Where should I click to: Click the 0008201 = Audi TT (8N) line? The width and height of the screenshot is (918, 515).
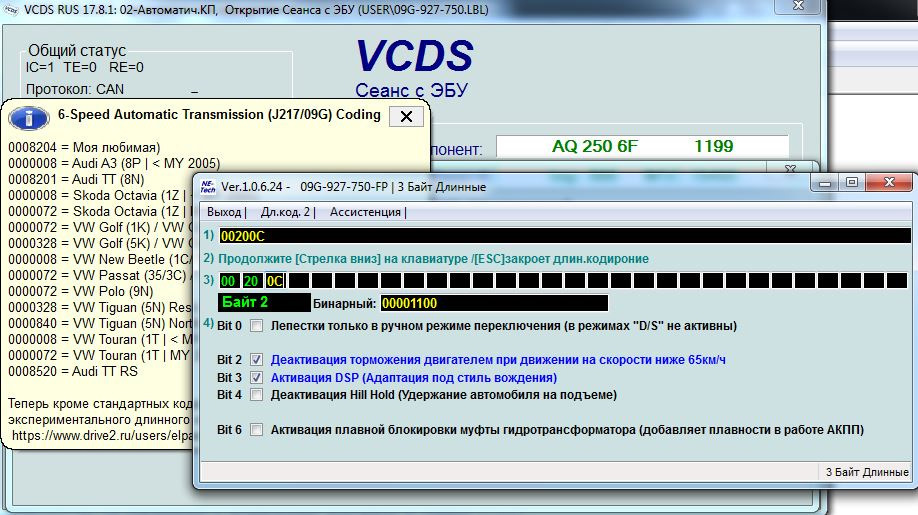click(76, 179)
